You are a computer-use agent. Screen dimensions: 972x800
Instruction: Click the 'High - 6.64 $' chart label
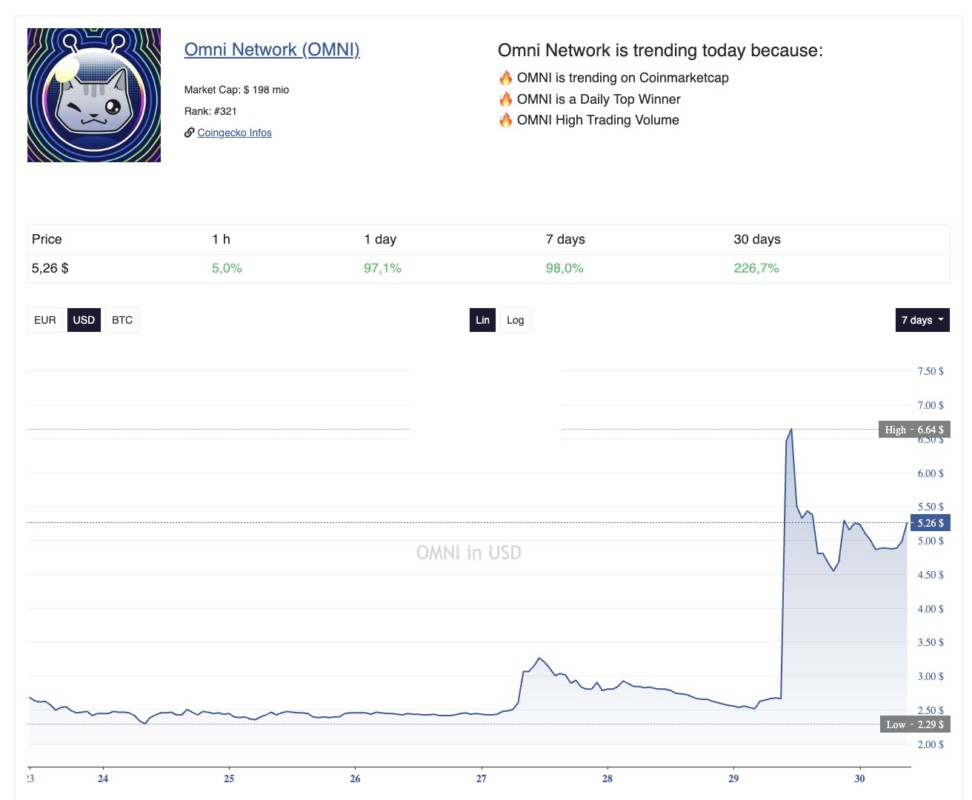914,429
